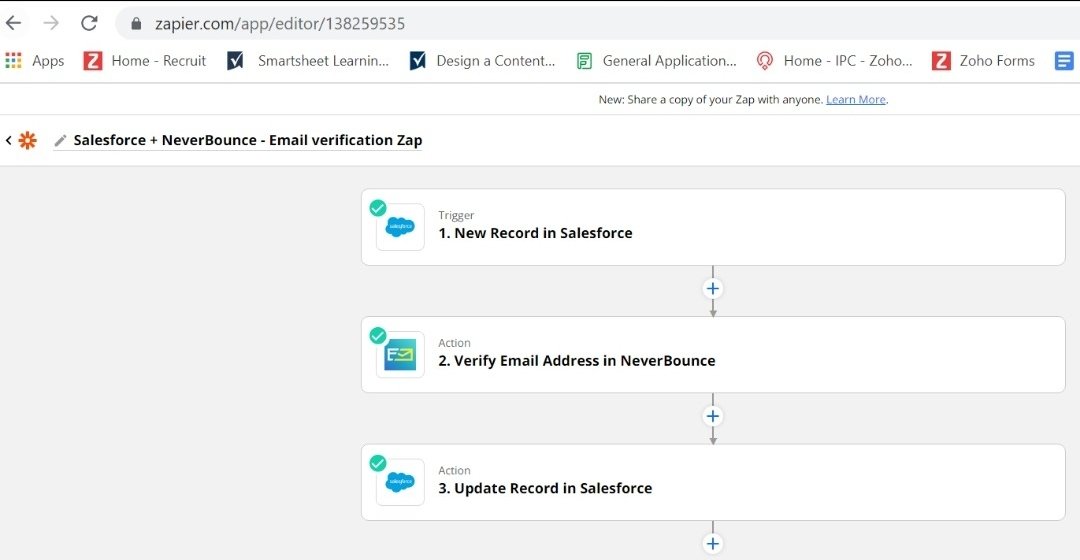The width and height of the screenshot is (1080, 560).
Task: Open step 2 Verify Email Address in NeverBounce
Action: click(713, 355)
